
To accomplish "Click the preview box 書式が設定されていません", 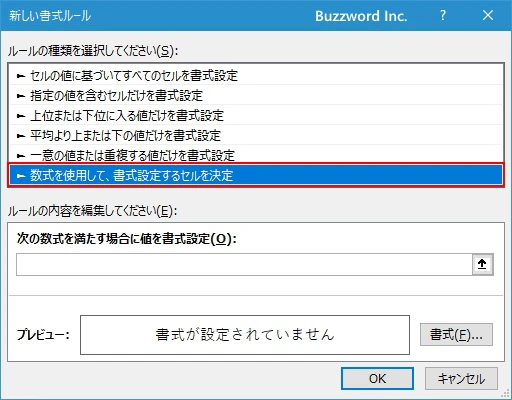I will click(245, 335).
